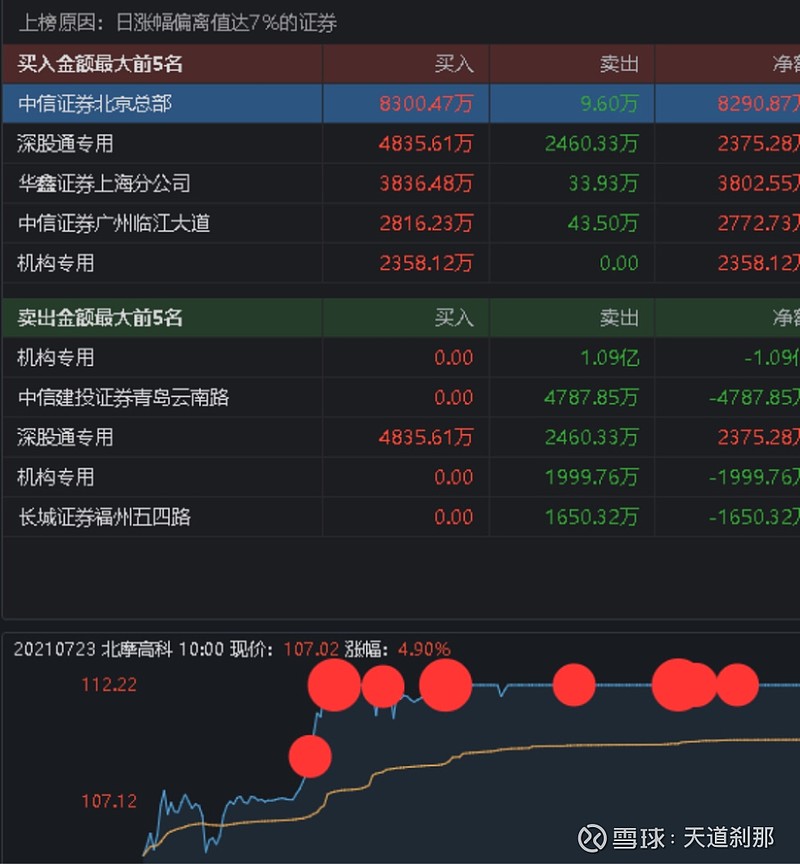Click the 107.12 price axis label
800x864 pixels.
pos(109,801)
